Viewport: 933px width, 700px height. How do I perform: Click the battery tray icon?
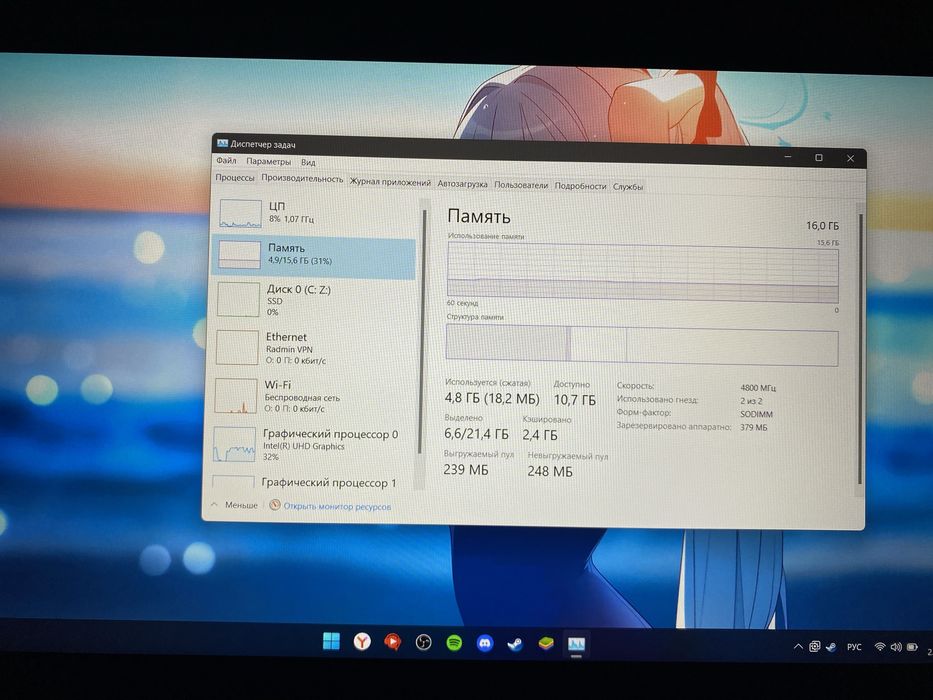(x=912, y=647)
